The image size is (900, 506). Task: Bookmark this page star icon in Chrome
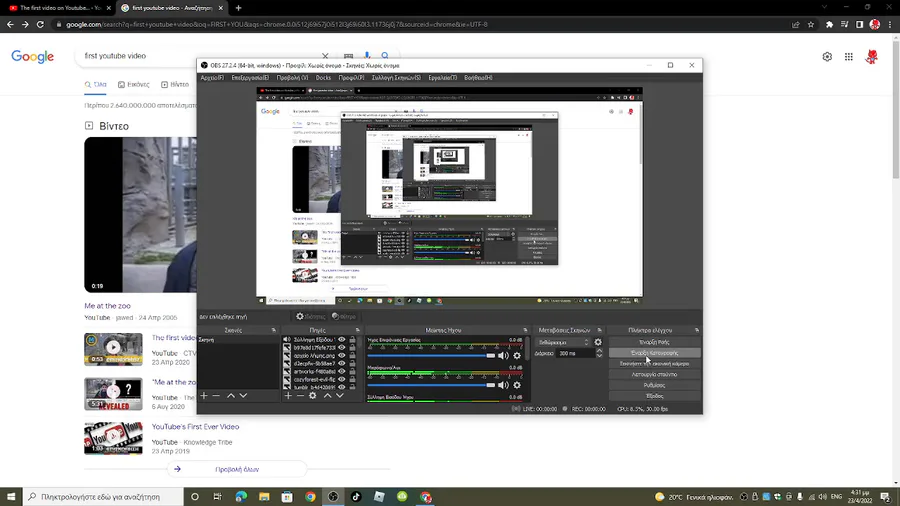pyautogui.click(x=811, y=25)
